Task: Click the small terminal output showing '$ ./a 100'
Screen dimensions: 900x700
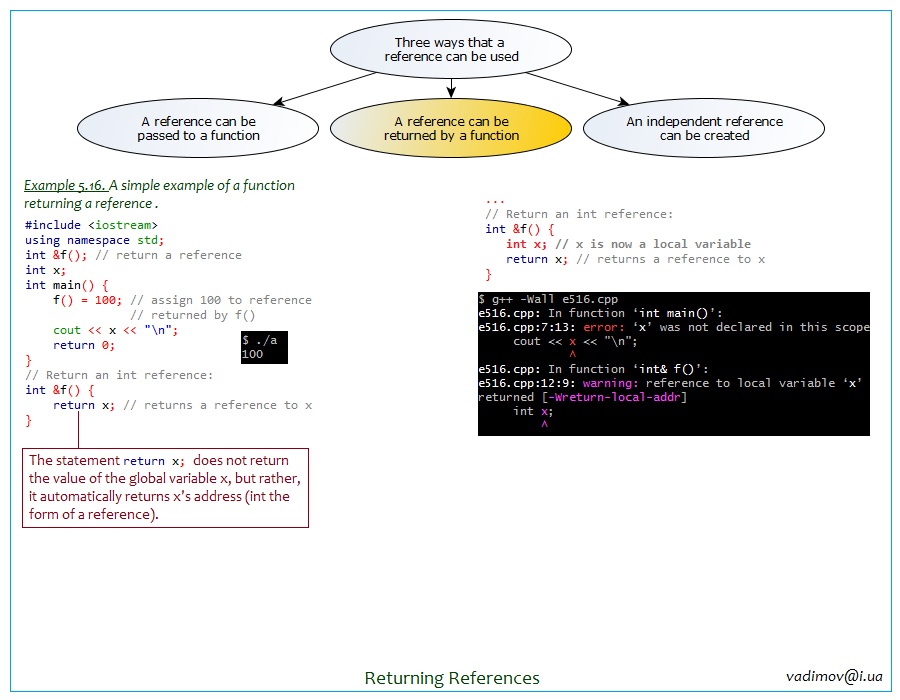Action: pyautogui.click(x=264, y=347)
